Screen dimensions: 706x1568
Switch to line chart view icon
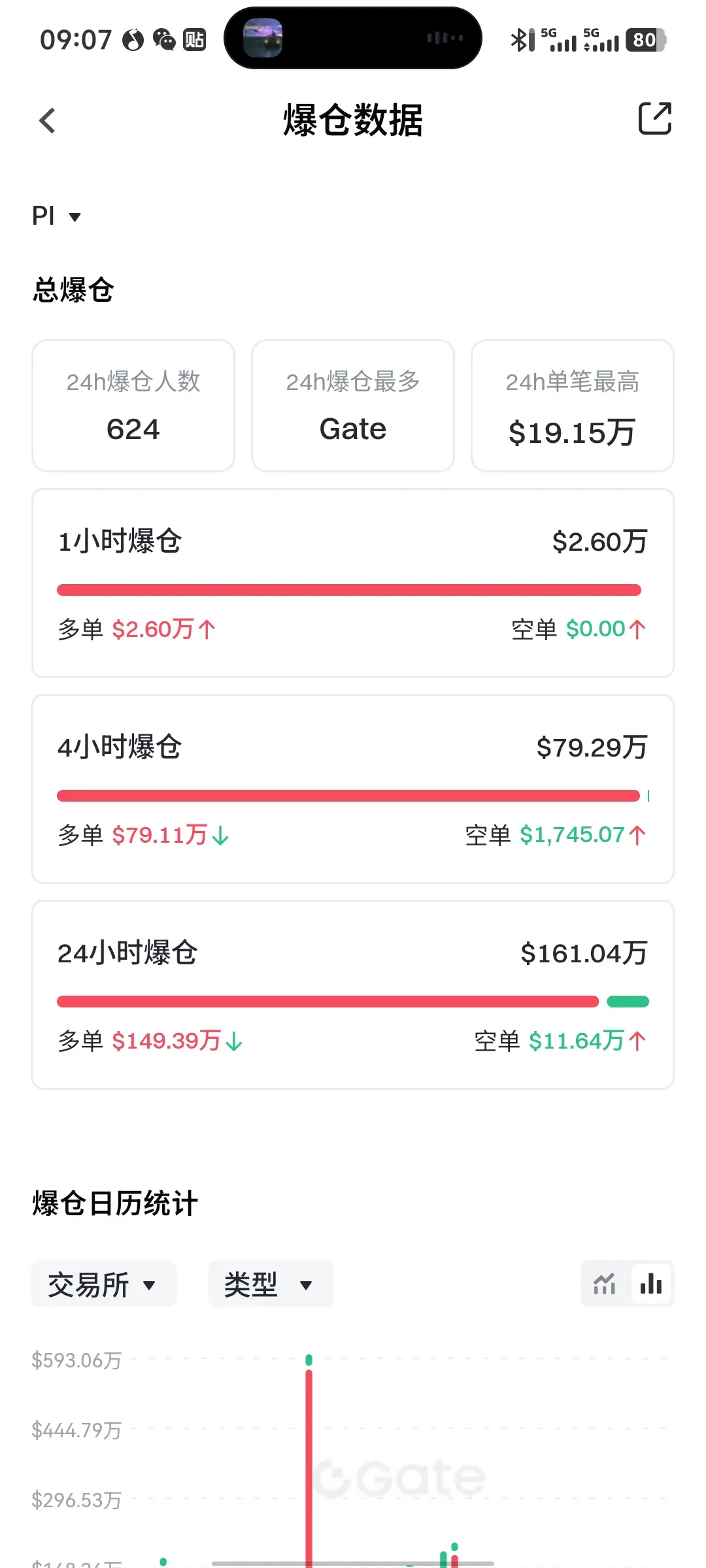[x=605, y=1284]
